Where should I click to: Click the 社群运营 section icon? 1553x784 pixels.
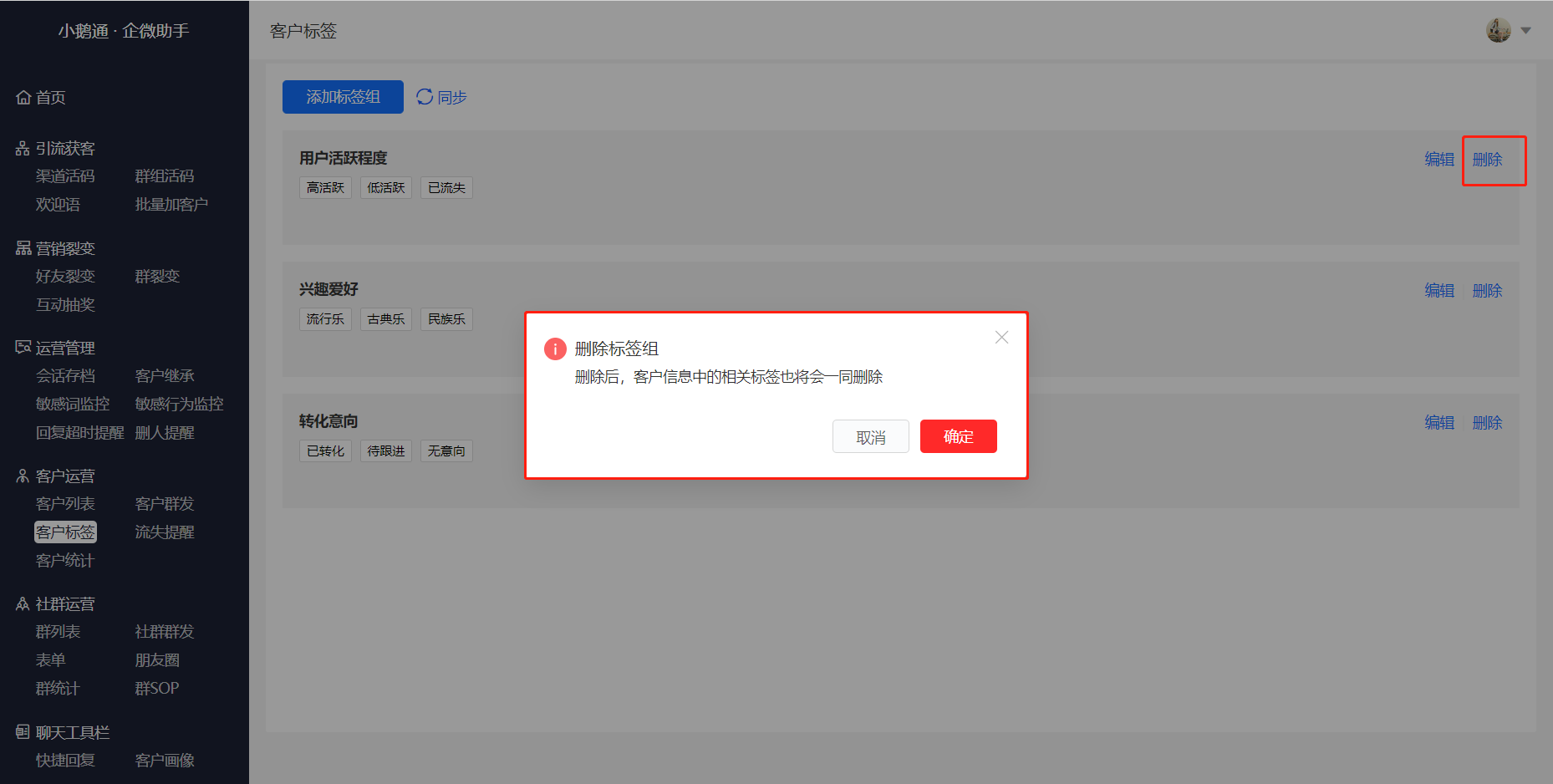tap(23, 604)
